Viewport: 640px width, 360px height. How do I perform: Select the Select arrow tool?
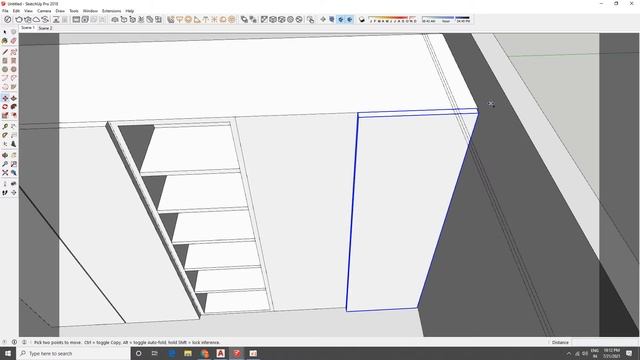(x=5, y=32)
